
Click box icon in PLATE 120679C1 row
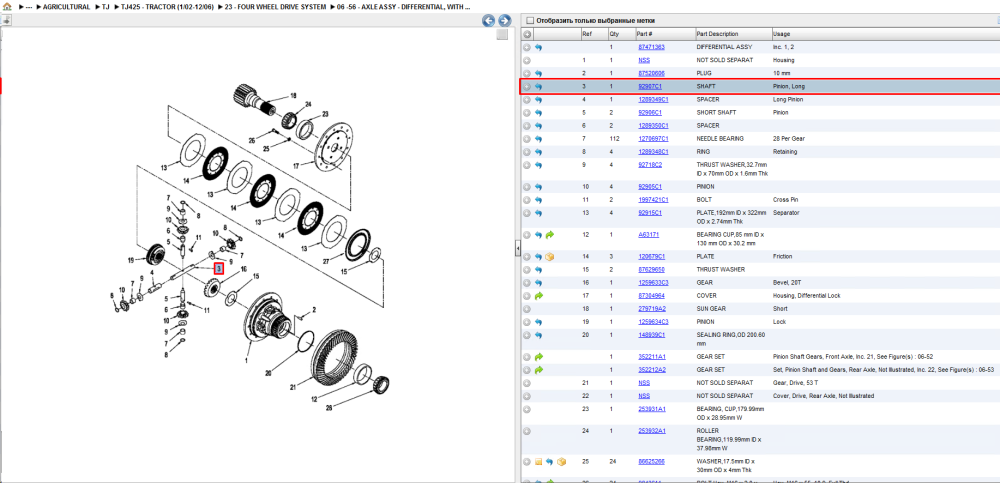click(x=550, y=256)
